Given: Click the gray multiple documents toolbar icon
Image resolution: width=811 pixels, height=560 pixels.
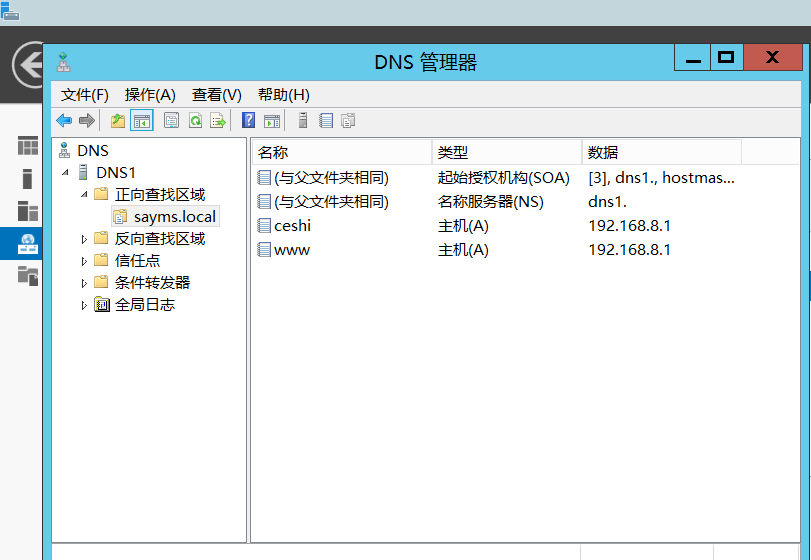Looking at the screenshot, I should (348, 121).
